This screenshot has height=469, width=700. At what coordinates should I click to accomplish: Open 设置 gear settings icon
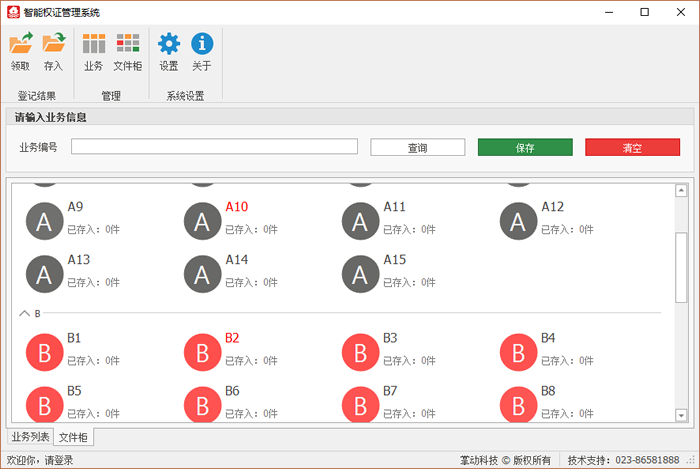169,45
